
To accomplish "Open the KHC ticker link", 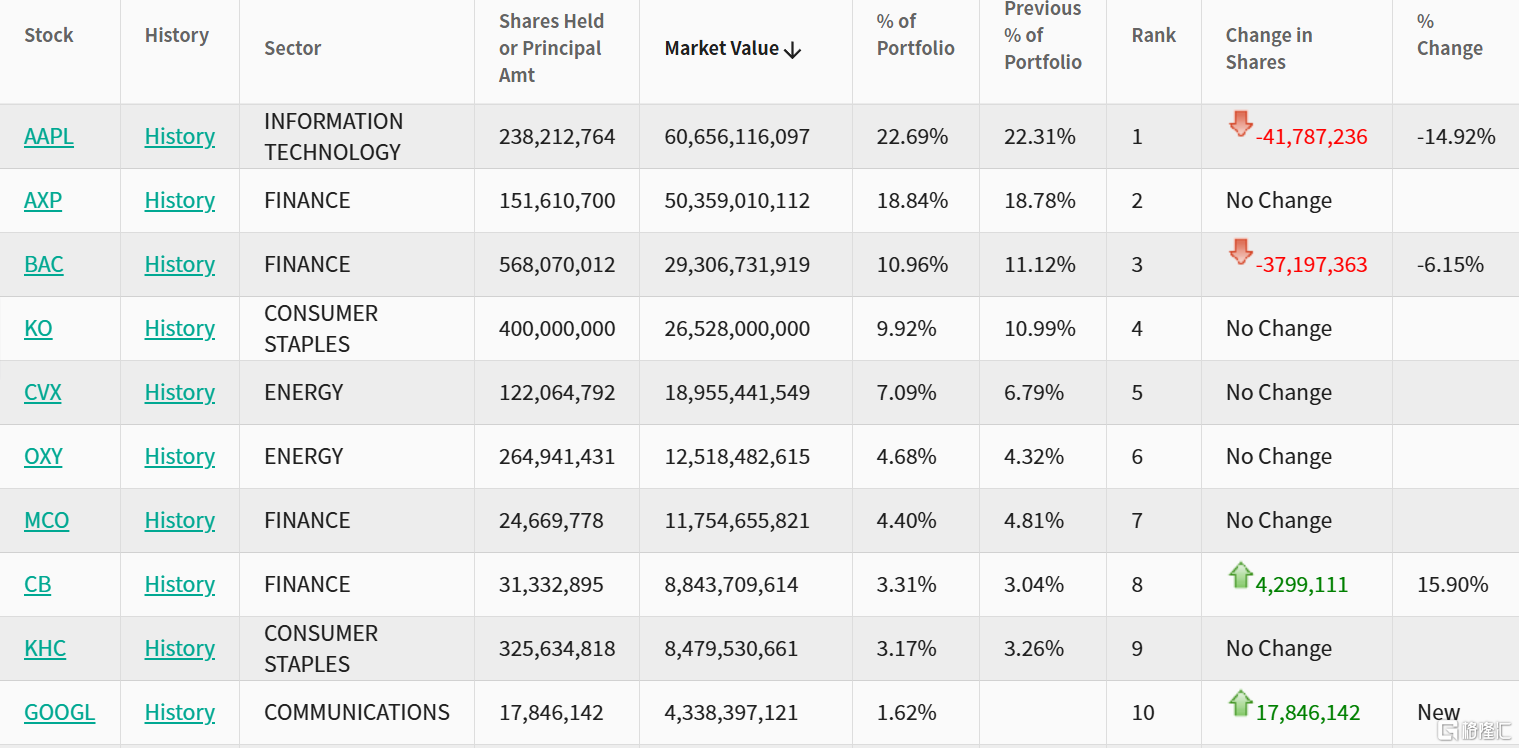I will pos(45,648).
